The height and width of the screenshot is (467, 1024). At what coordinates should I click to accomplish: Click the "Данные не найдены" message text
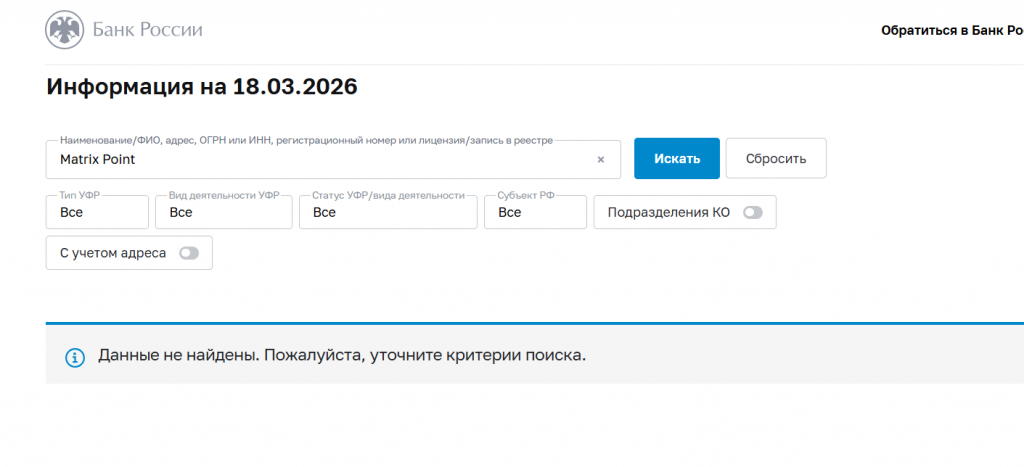click(341, 356)
